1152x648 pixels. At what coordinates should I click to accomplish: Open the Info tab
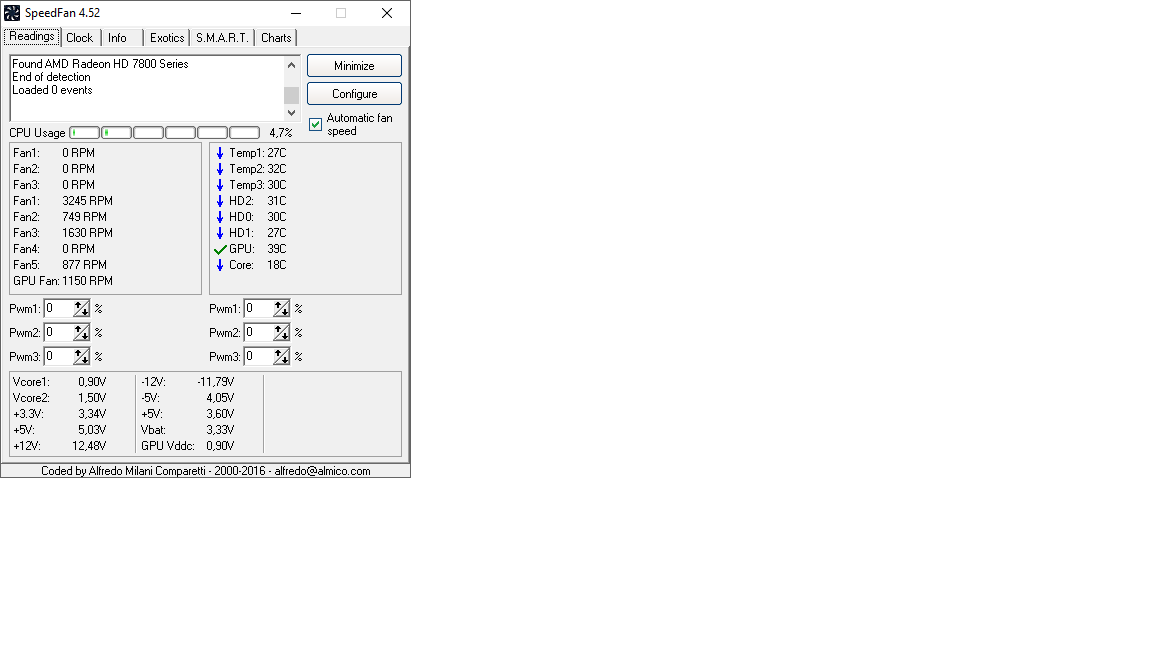tap(118, 37)
